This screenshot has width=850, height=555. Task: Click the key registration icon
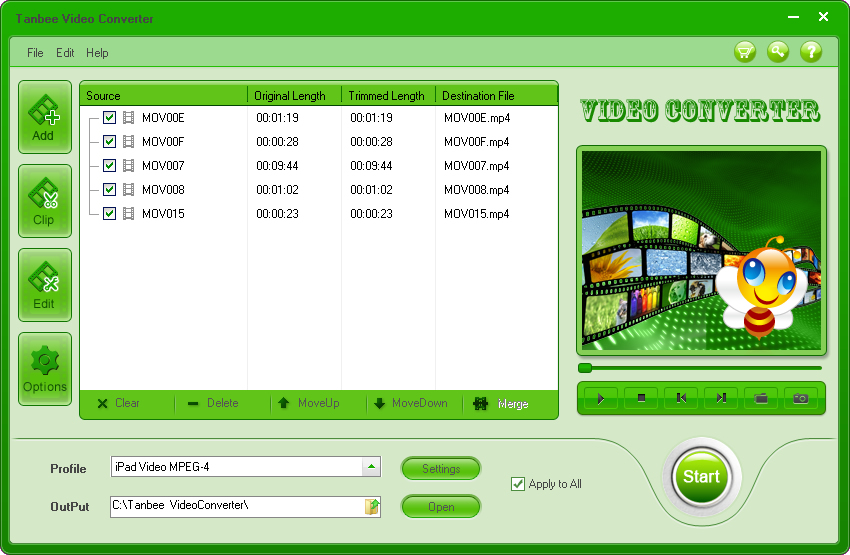[x=778, y=52]
